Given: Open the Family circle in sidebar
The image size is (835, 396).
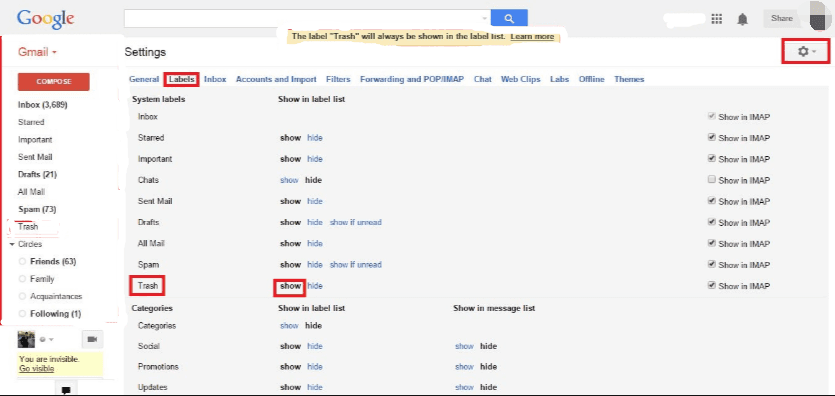Looking at the screenshot, I should click(42, 279).
